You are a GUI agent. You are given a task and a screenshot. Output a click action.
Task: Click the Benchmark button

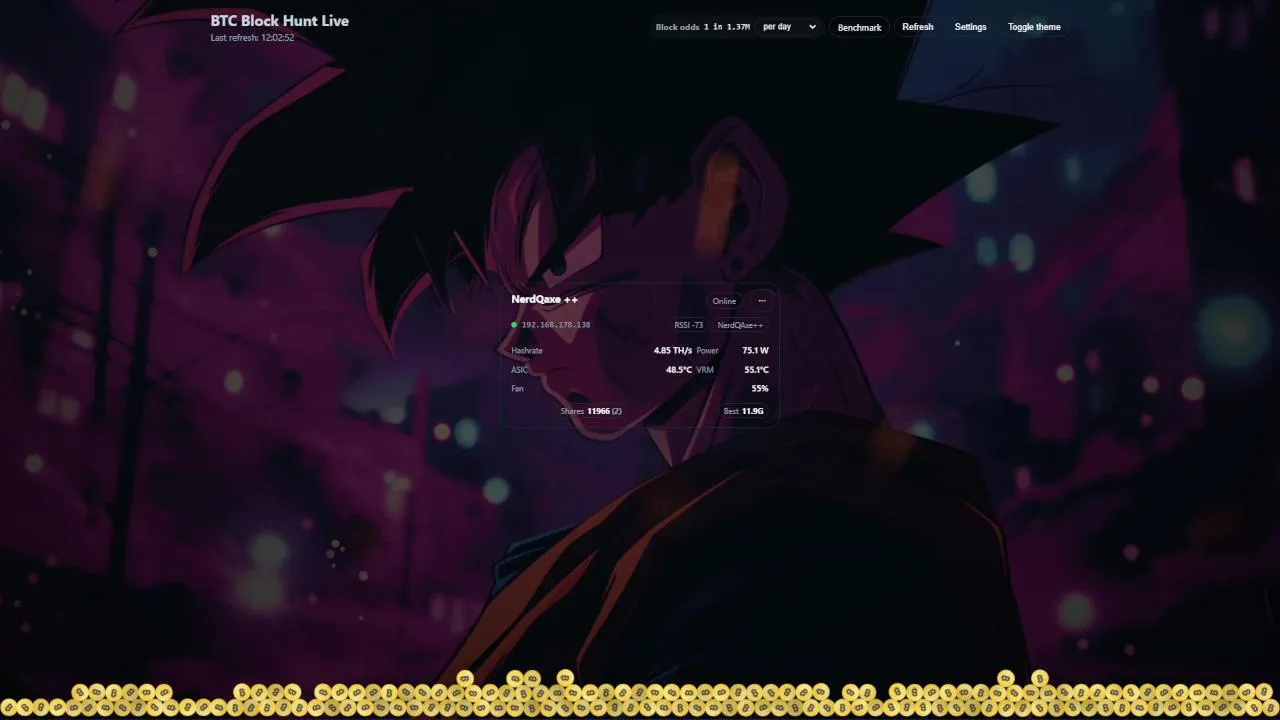pos(859,27)
